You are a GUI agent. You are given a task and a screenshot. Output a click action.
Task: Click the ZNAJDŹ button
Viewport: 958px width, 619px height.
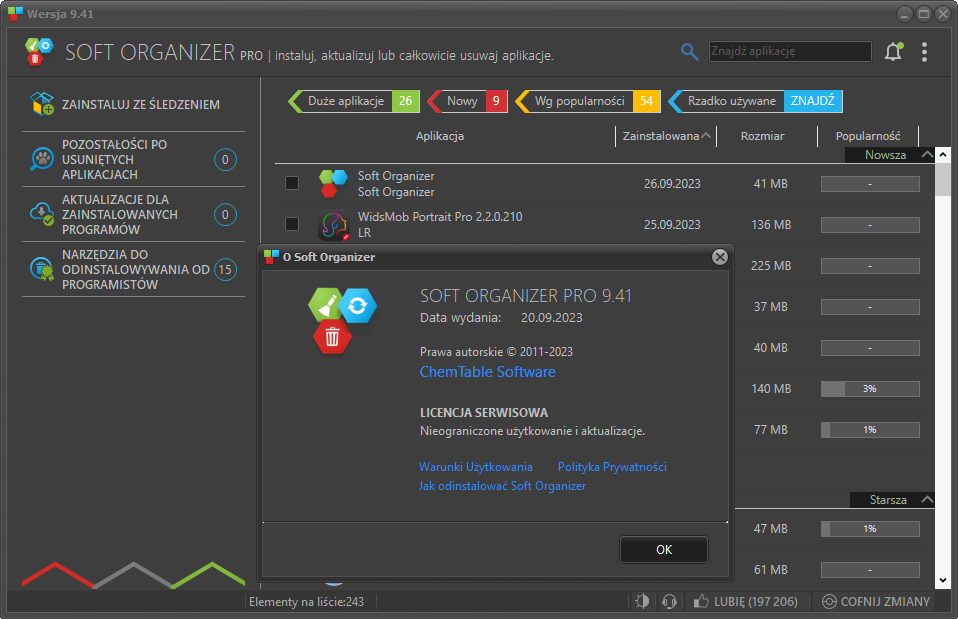click(813, 101)
